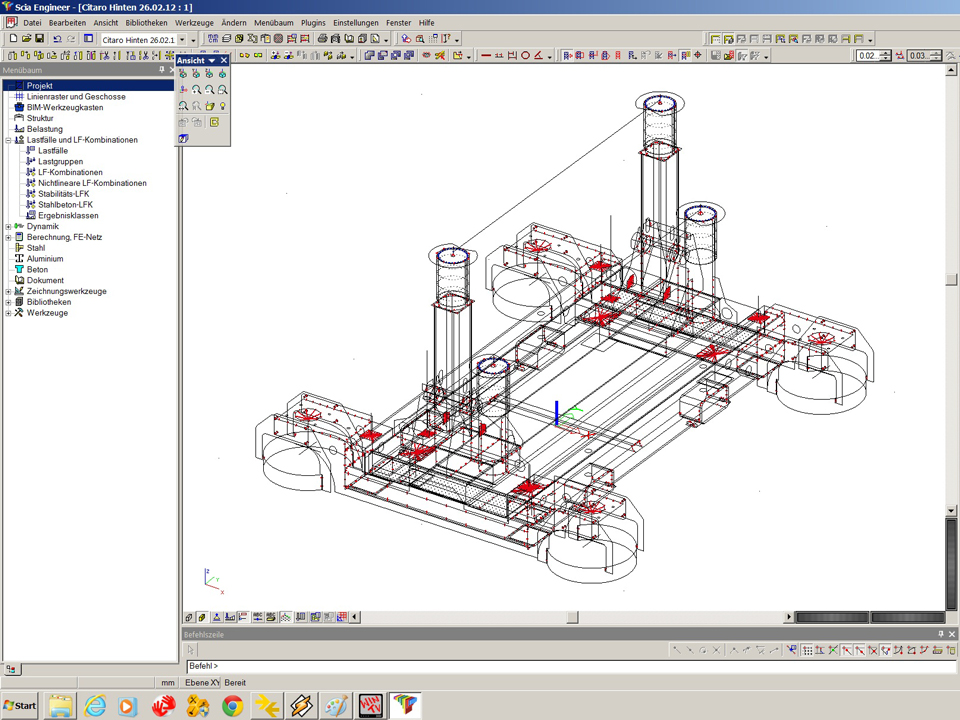Open Google Chrome from the taskbar
The image size is (960, 720).
pyautogui.click(x=232, y=705)
